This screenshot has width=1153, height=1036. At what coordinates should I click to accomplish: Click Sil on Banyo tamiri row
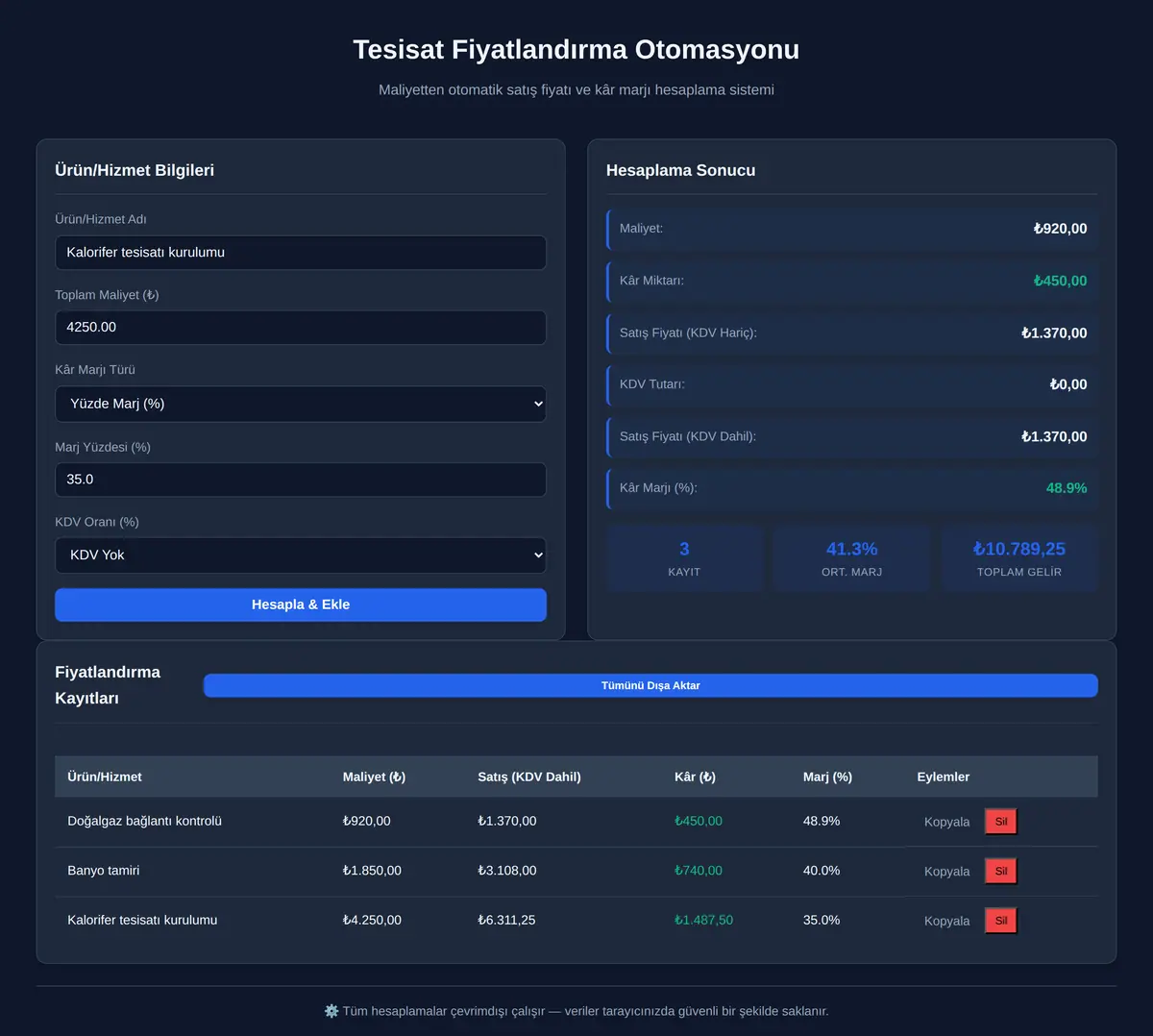1001,872
